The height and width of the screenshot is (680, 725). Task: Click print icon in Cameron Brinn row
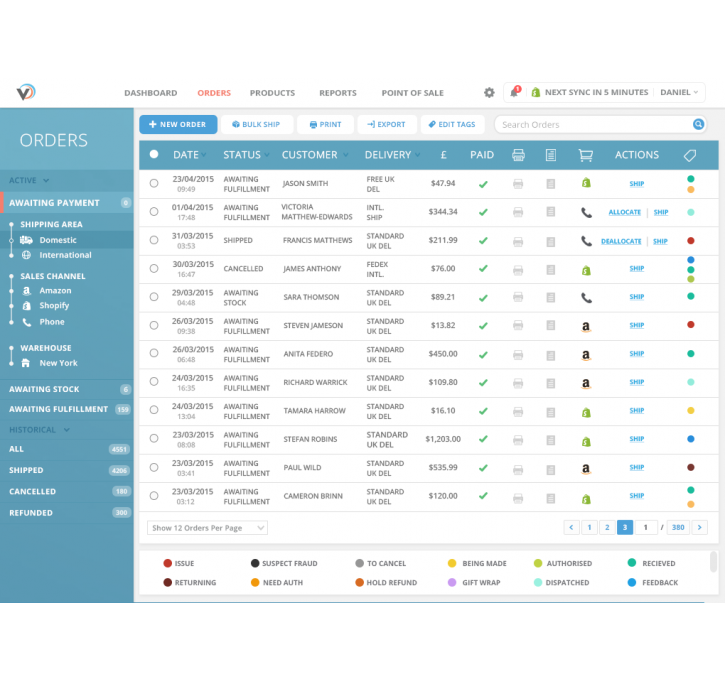(x=518, y=498)
